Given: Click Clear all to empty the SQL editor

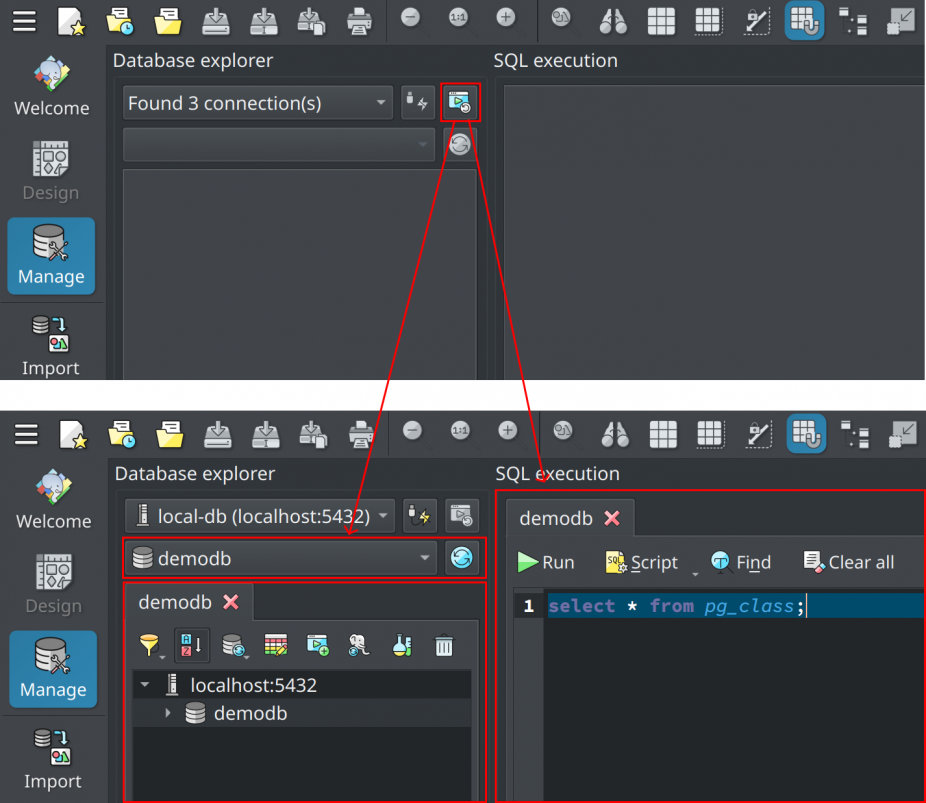Looking at the screenshot, I should coord(849,562).
